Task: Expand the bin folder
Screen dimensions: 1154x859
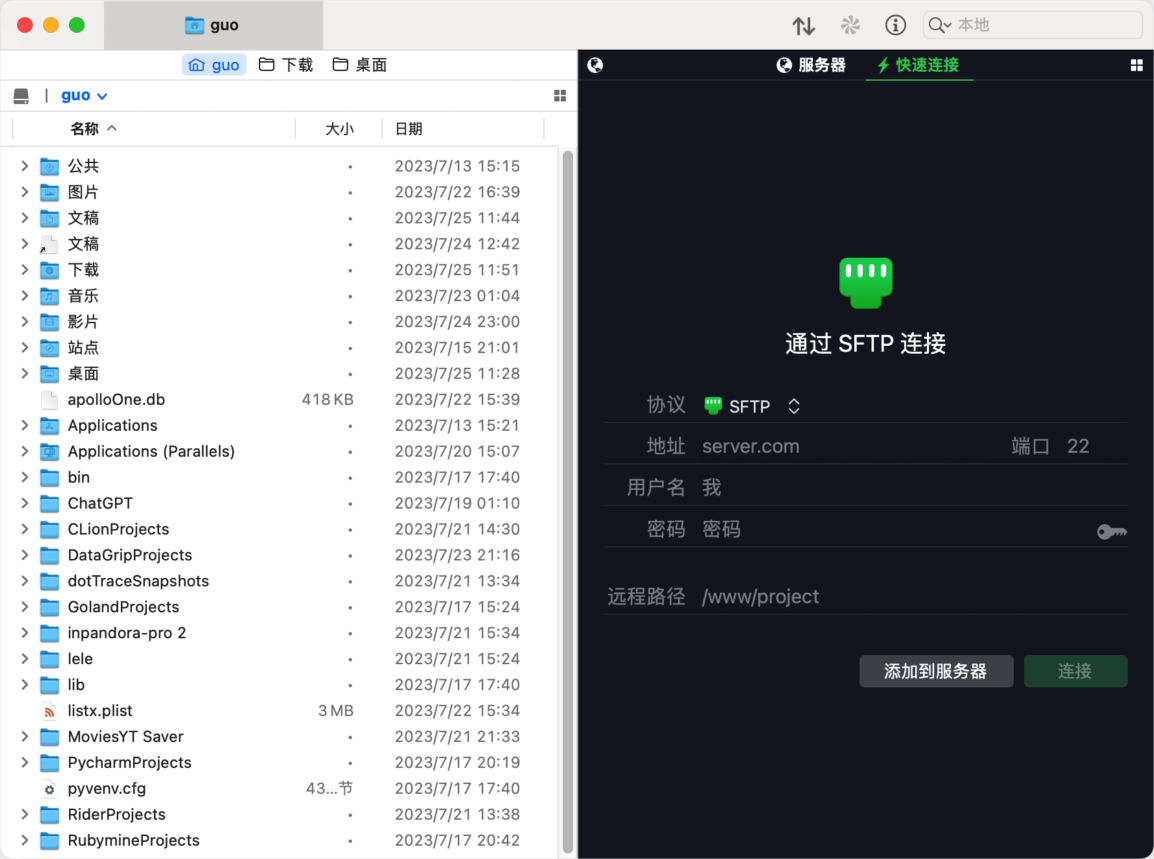Action: tap(24, 478)
